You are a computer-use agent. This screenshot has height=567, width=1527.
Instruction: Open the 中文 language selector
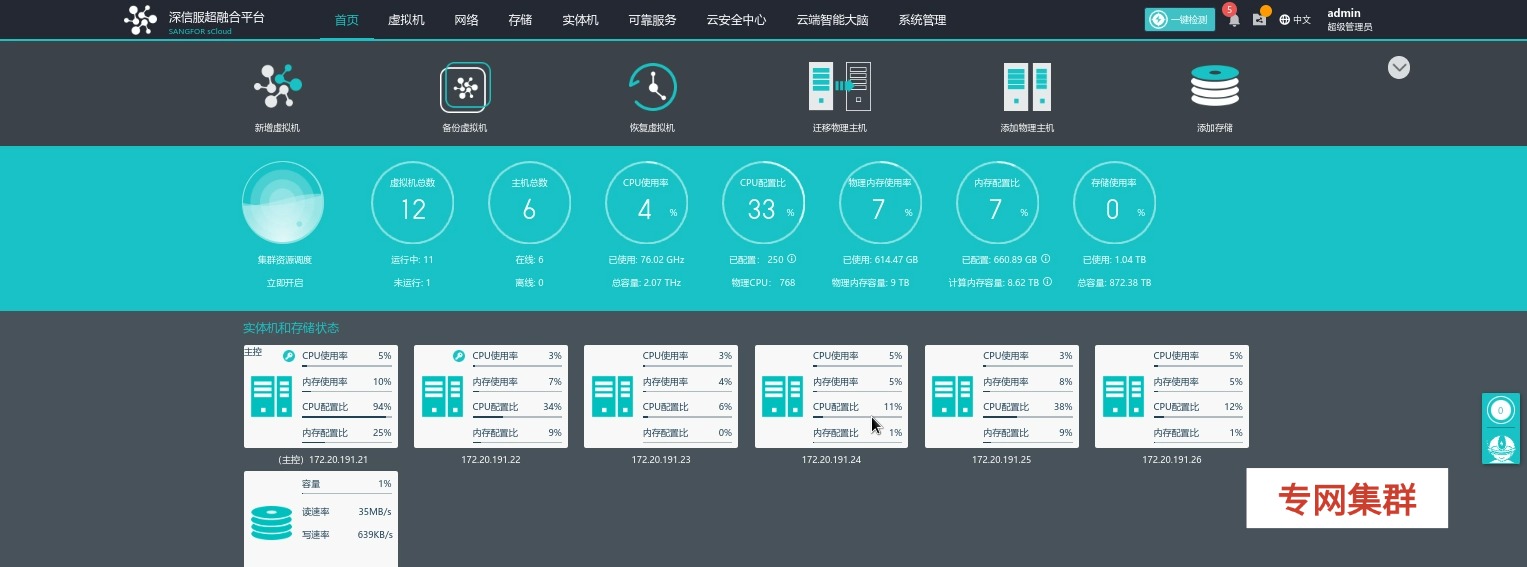1295,19
